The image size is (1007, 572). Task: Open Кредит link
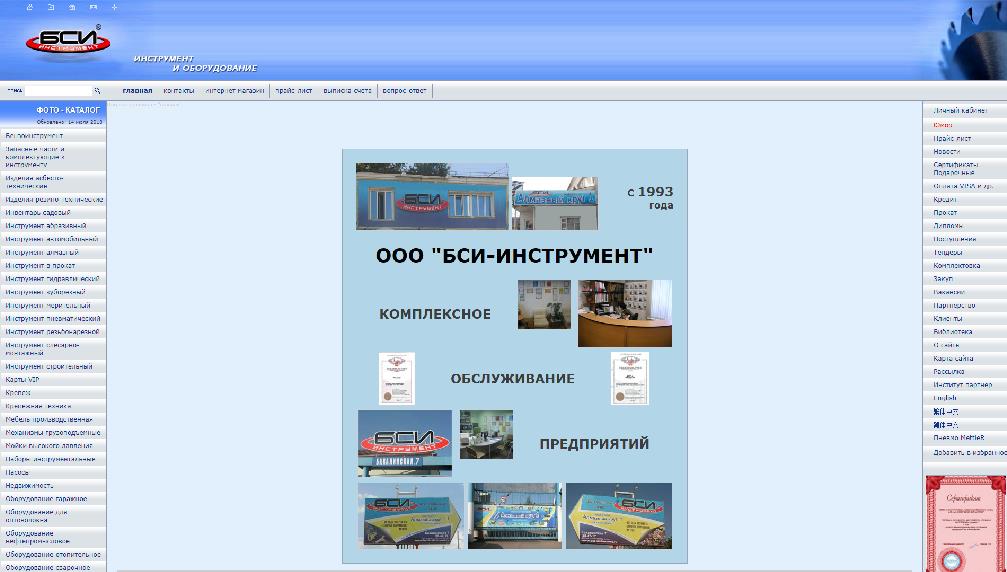(945, 200)
